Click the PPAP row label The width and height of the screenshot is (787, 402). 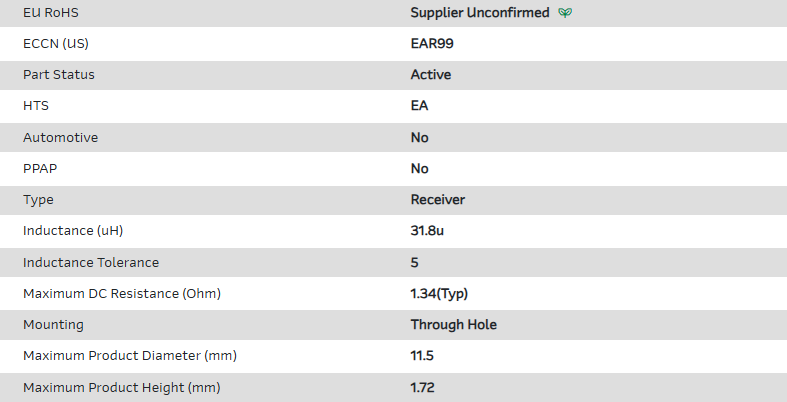point(41,168)
